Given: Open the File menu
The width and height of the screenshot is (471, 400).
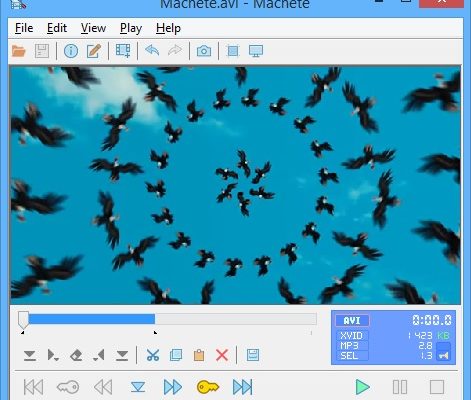Looking at the screenshot, I should [x=24, y=28].
